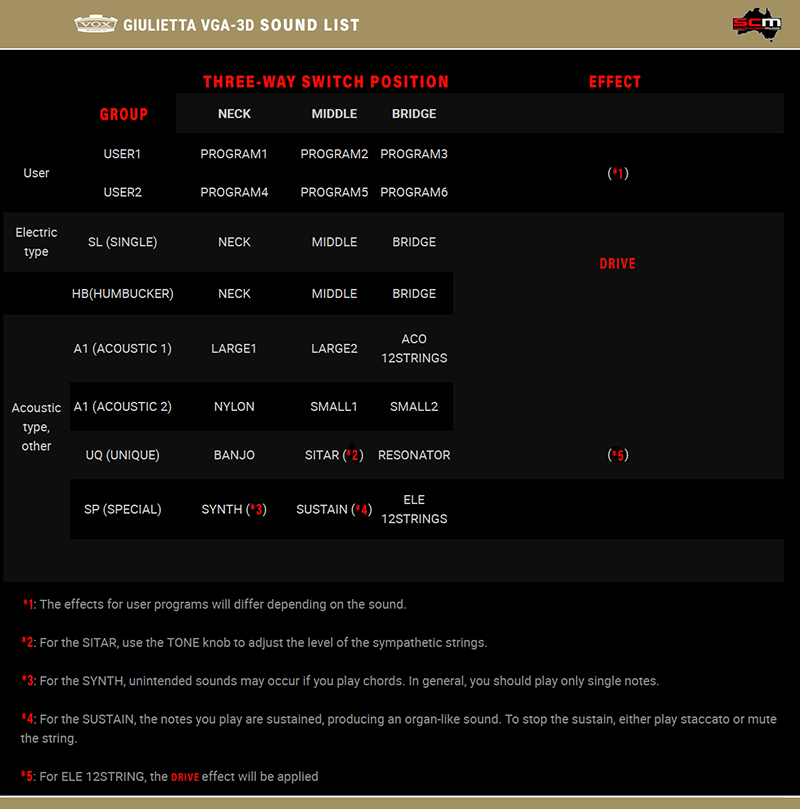Click the VOX logo in the header
This screenshot has height=809, width=800.
click(x=96, y=24)
